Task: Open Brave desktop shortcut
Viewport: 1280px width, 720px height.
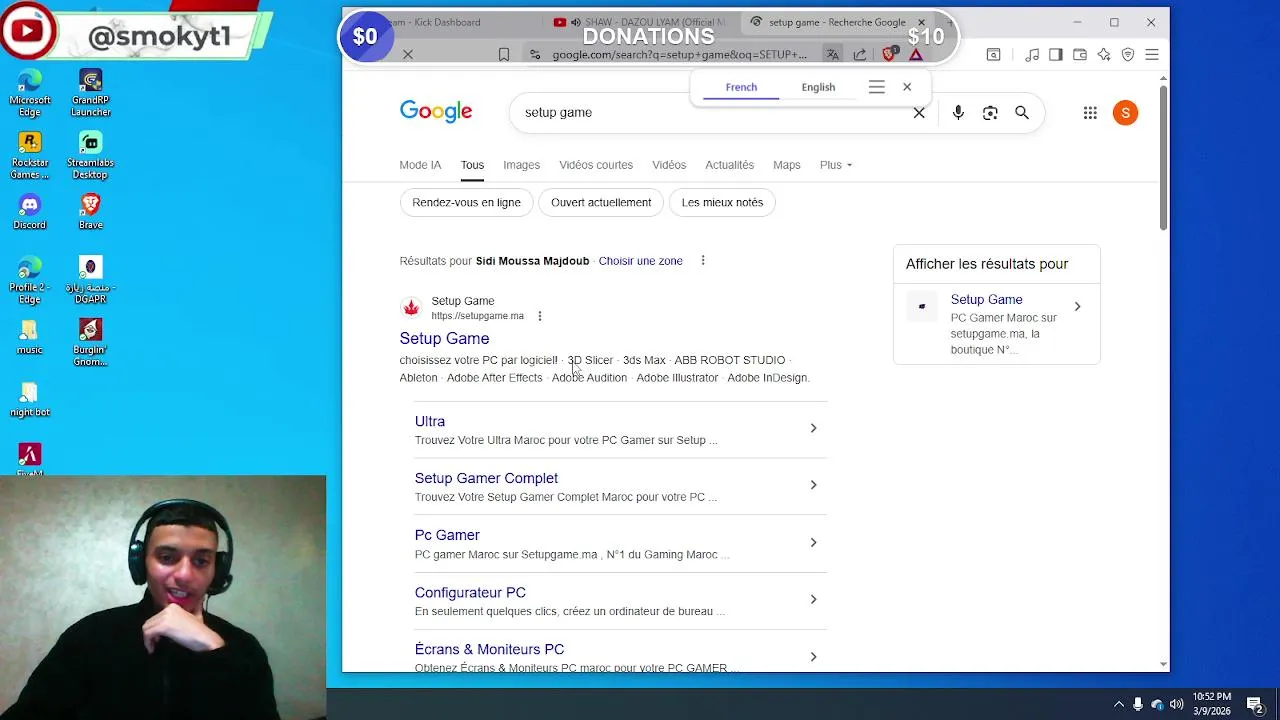Action: [90, 212]
